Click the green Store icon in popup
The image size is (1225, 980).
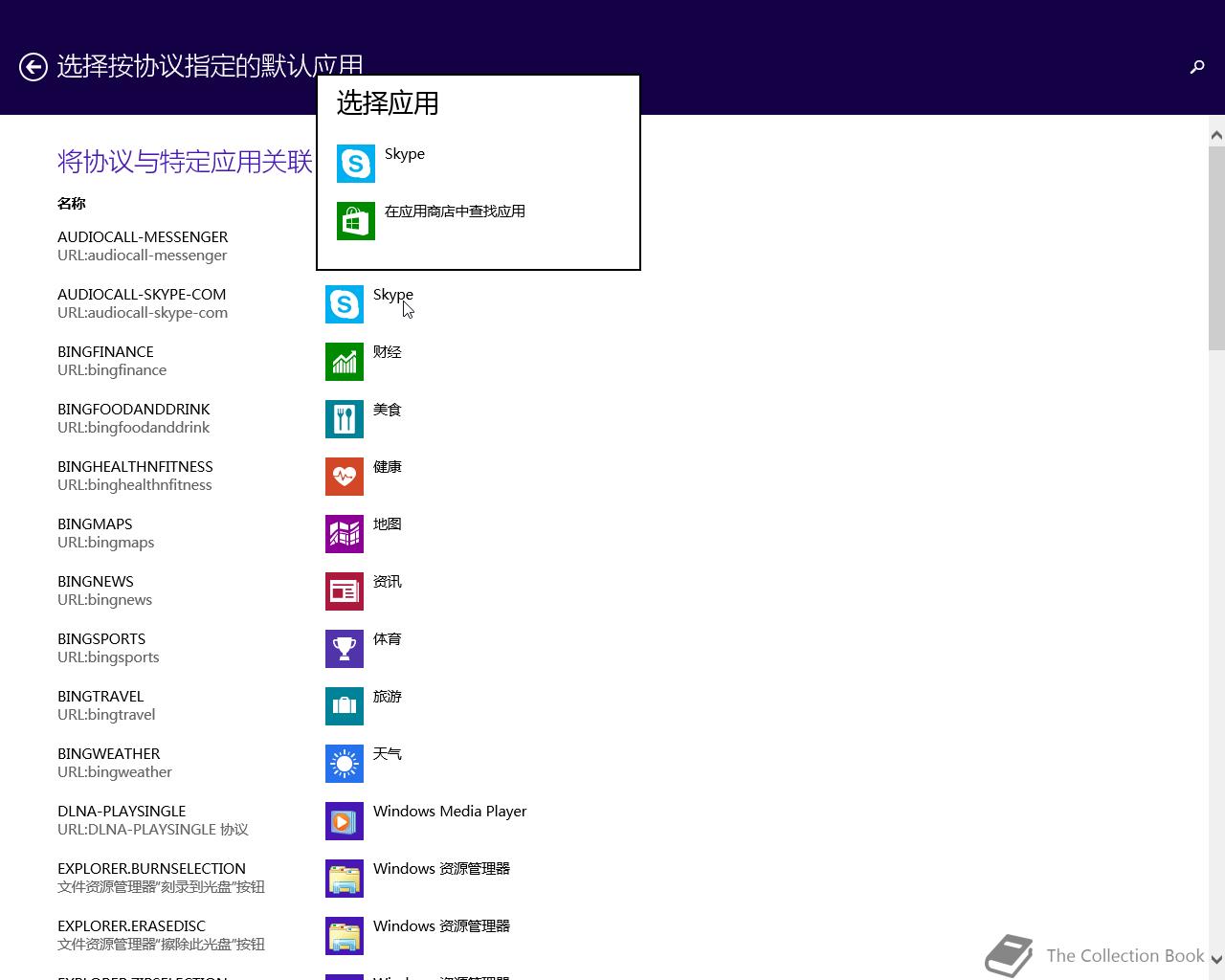click(x=356, y=221)
